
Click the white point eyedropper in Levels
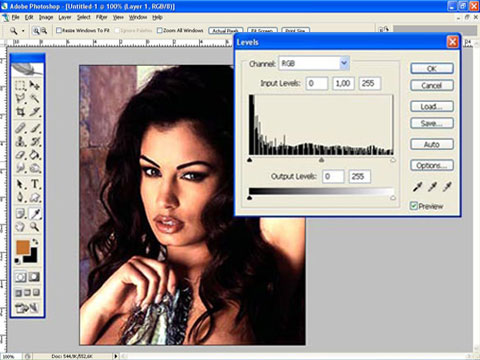pos(447,187)
